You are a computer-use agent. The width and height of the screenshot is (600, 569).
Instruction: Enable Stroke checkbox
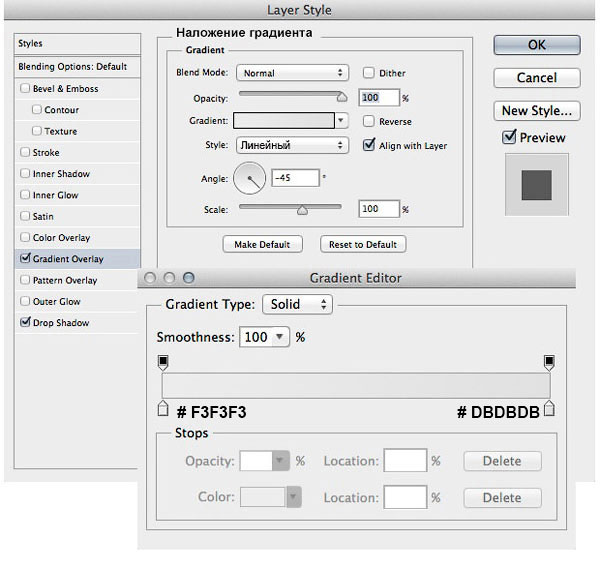25,152
